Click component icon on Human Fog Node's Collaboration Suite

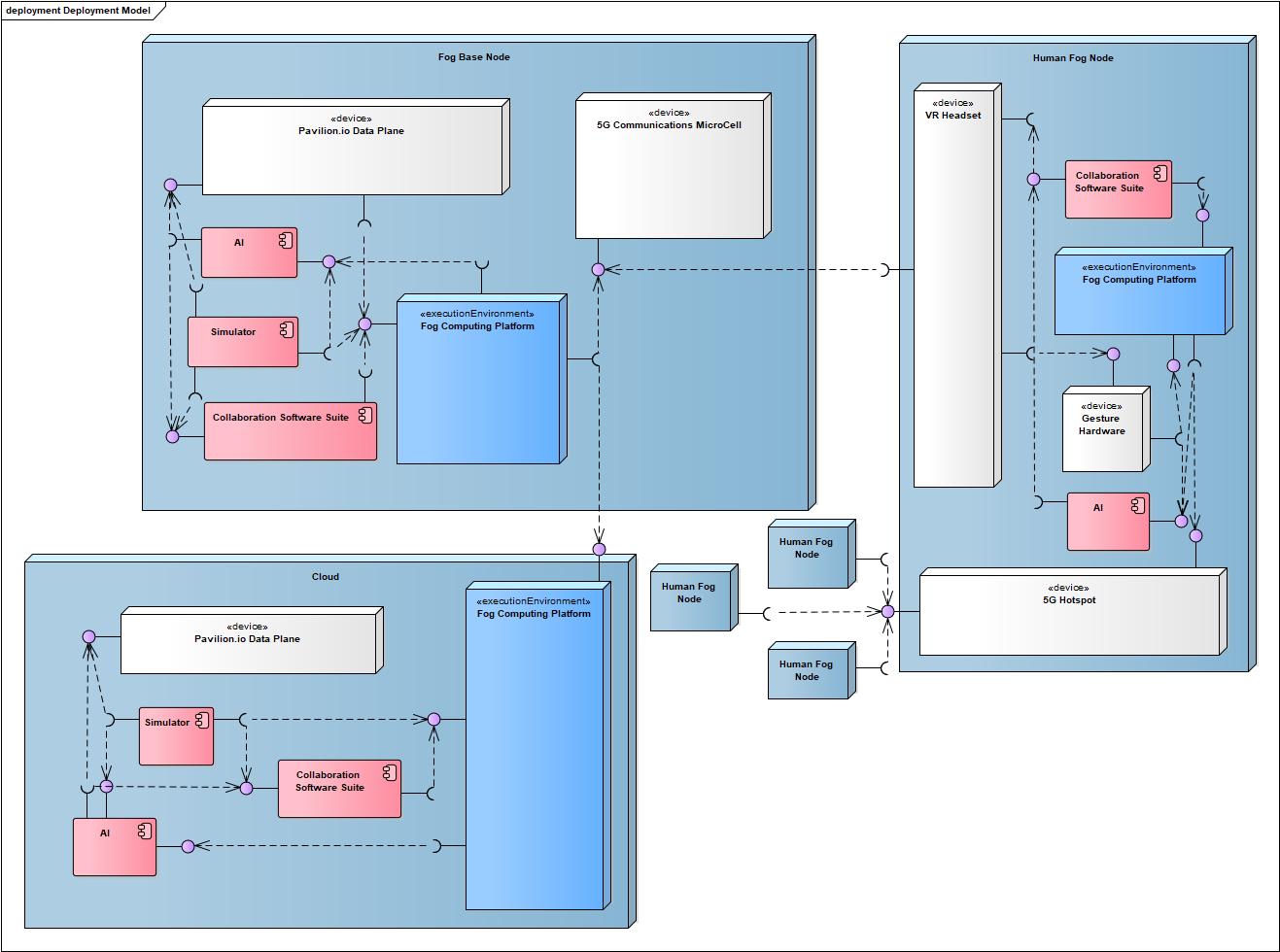click(1159, 174)
